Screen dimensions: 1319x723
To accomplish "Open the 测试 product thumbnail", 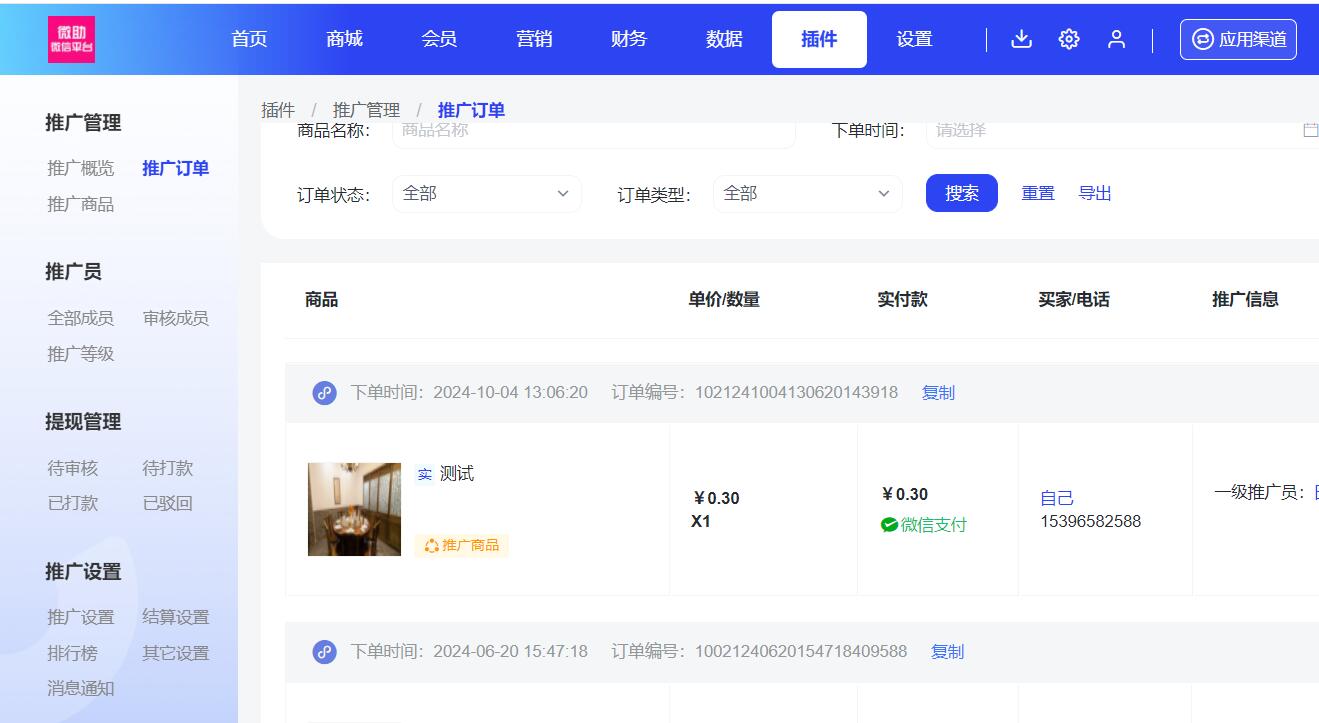I will tap(354, 509).
